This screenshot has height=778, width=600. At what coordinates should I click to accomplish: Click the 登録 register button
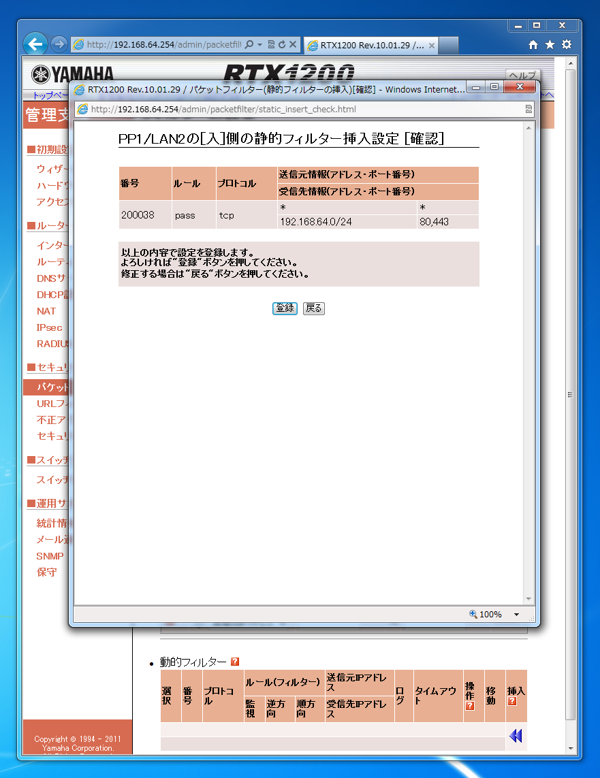pyautogui.click(x=284, y=308)
